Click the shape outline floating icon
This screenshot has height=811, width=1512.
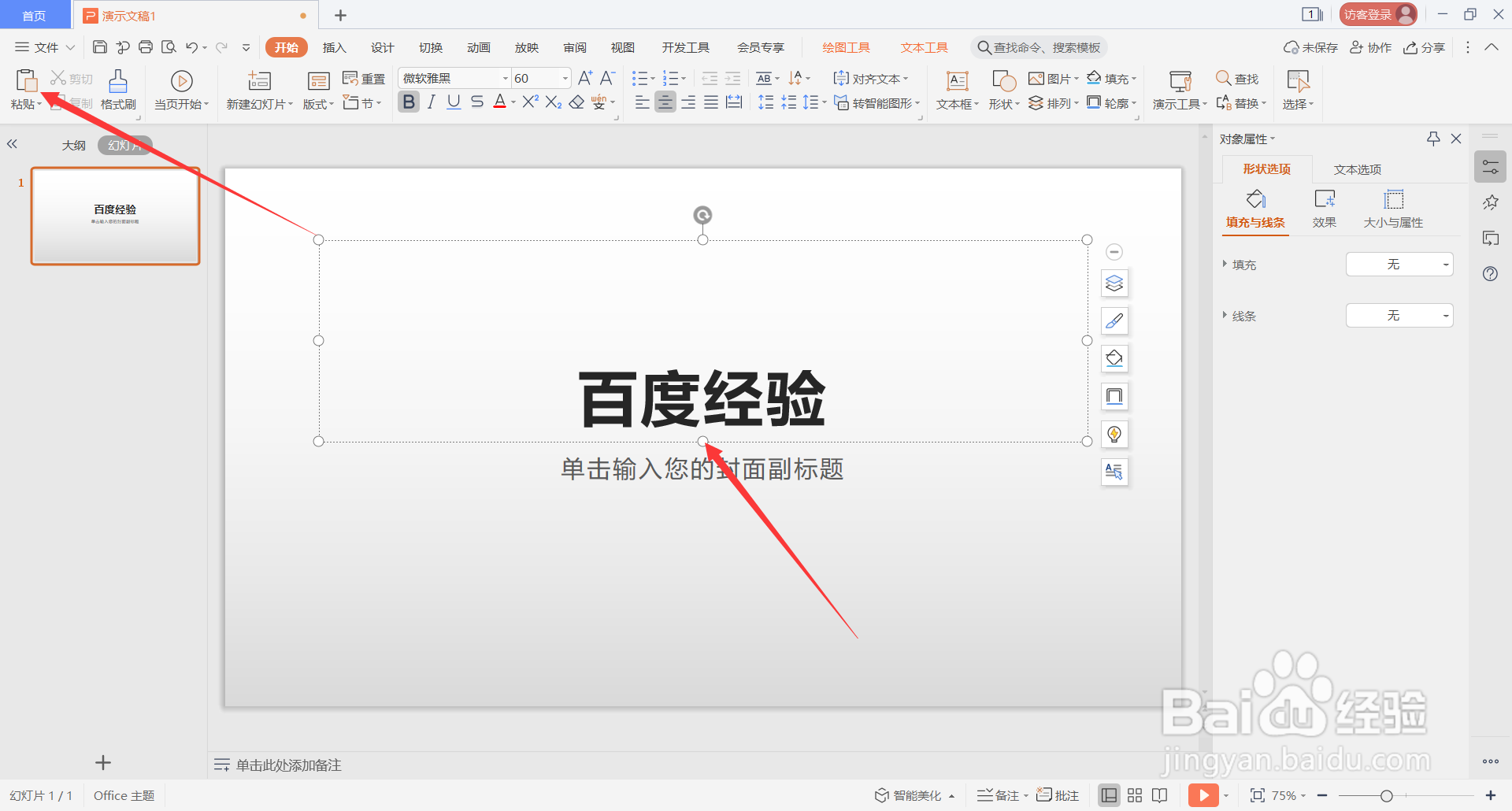(1114, 396)
